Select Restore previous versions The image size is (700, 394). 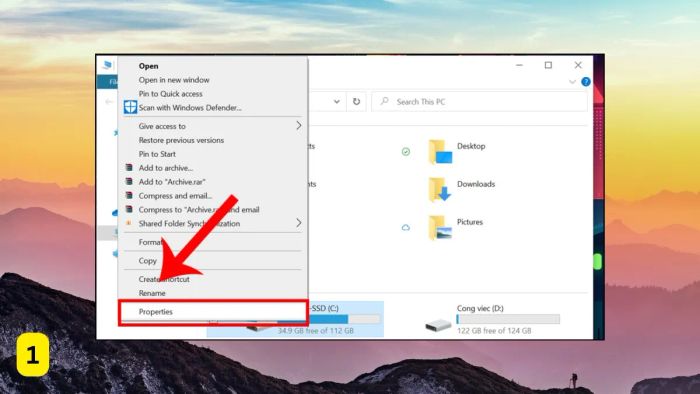point(181,140)
